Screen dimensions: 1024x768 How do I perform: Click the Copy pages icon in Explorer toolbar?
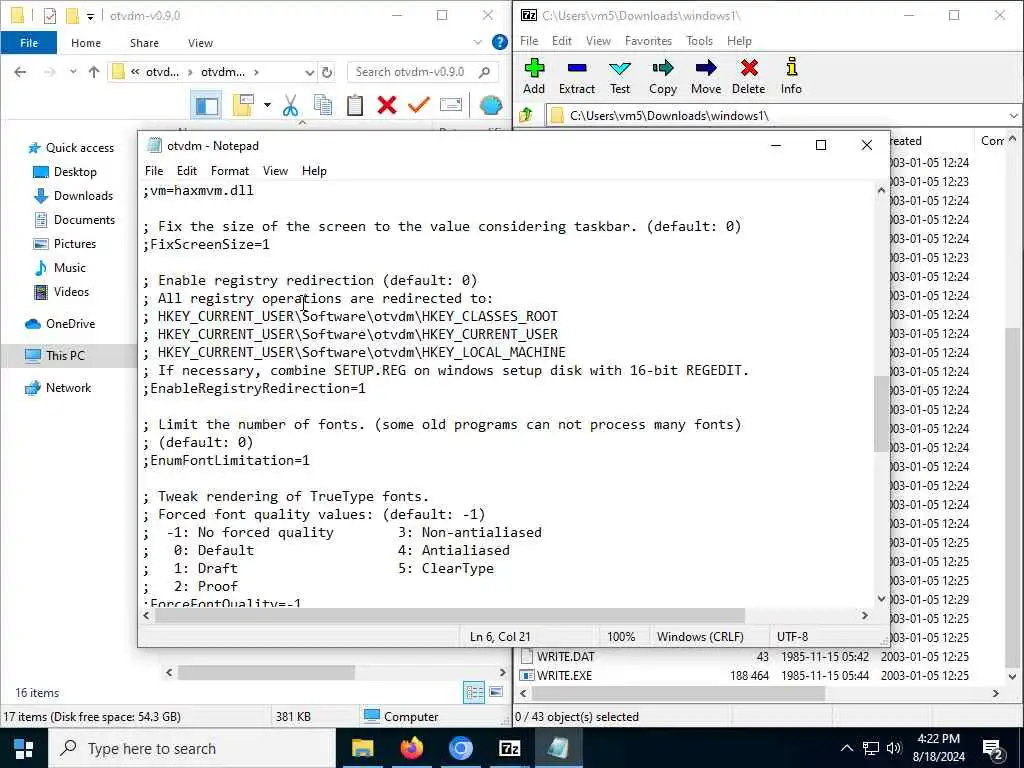(x=323, y=105)
